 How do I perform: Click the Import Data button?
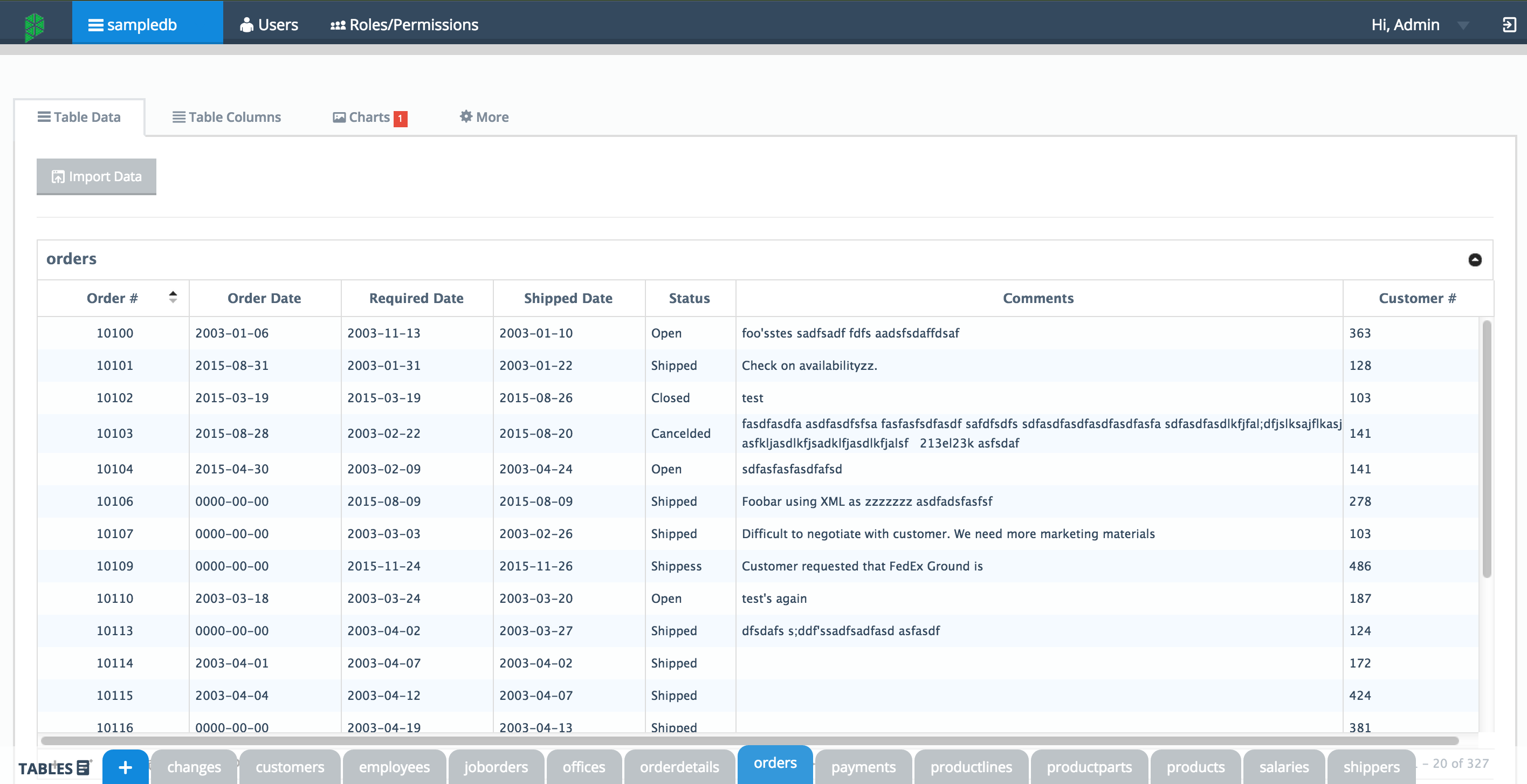click(97, 177)
